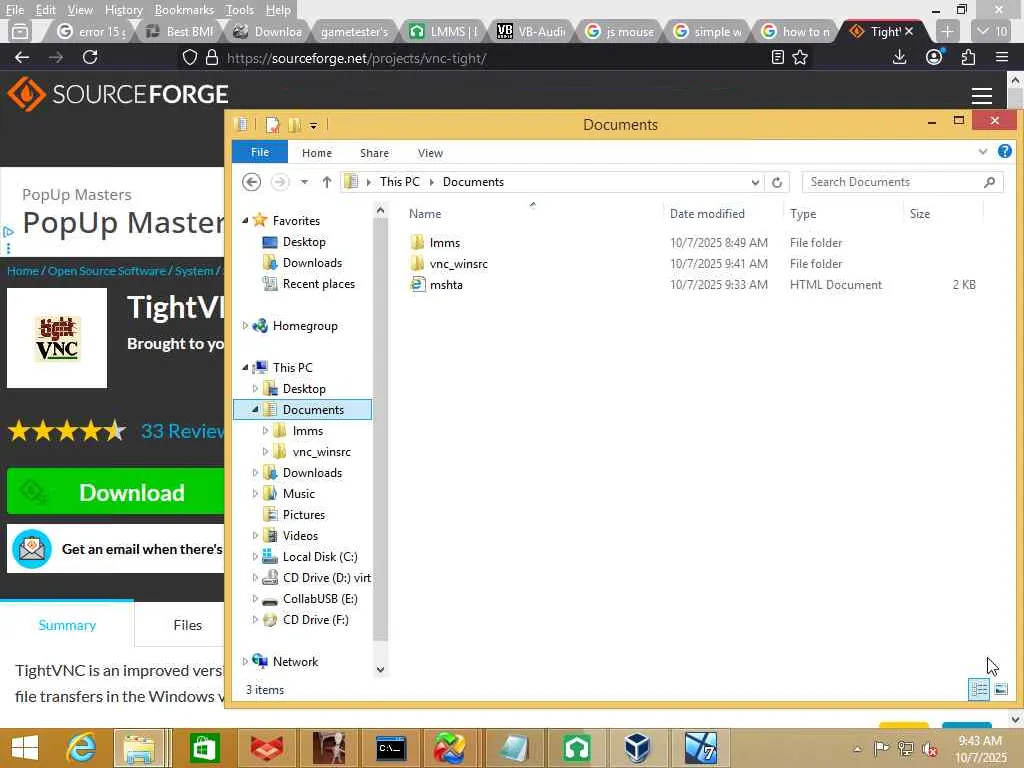Sort files by Name column header

pos(425,214)
